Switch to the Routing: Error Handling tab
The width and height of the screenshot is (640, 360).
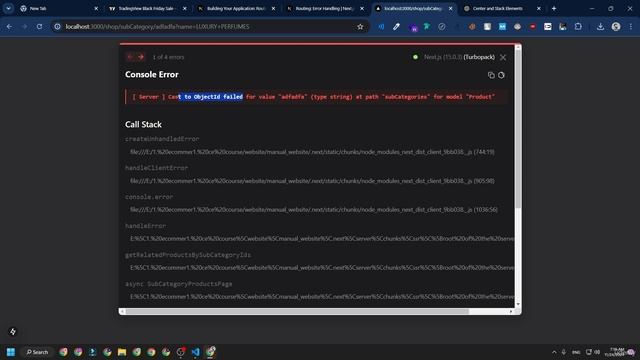point(324,8)
